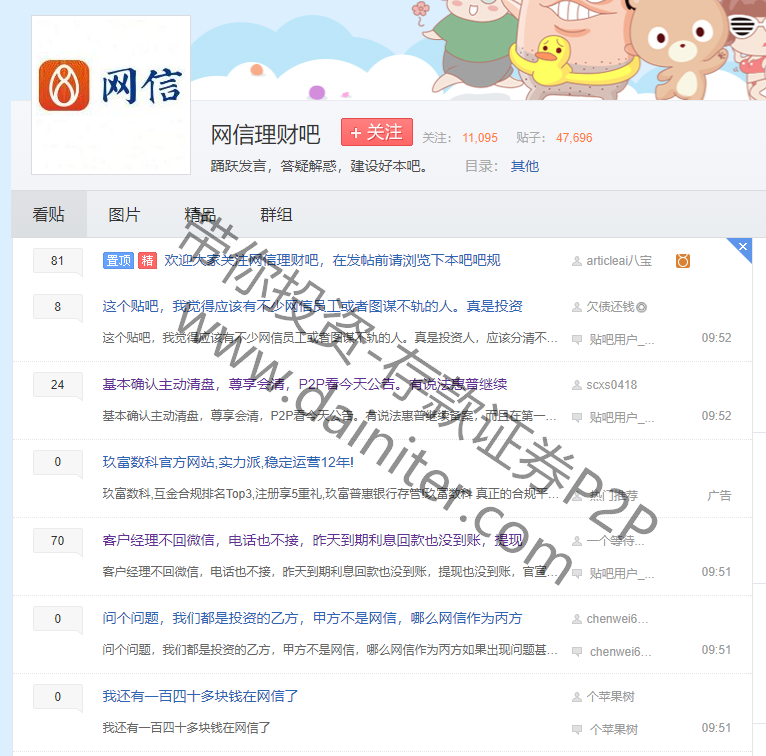Open author profile 一个等待...
The height and width of the screenshot is (756, 766).
point(616,541)
